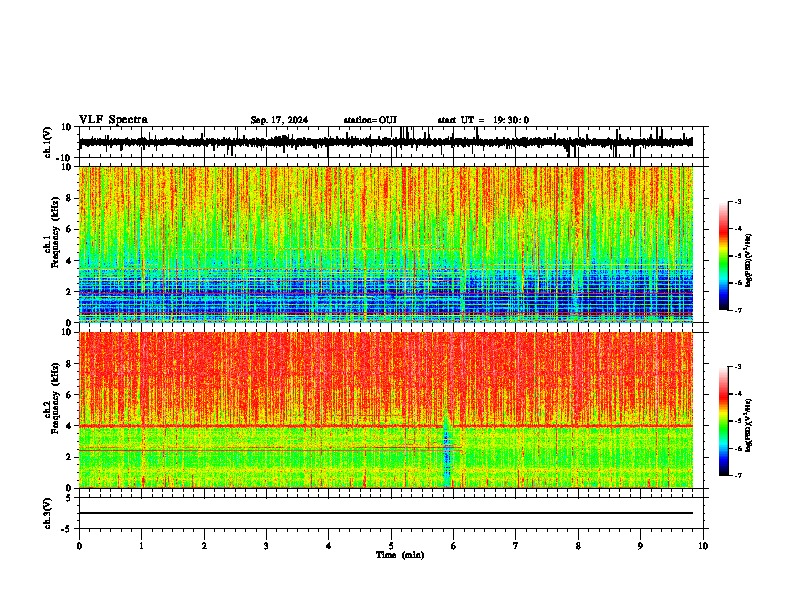Click the "10" label on the time axis

pos(703,546)
